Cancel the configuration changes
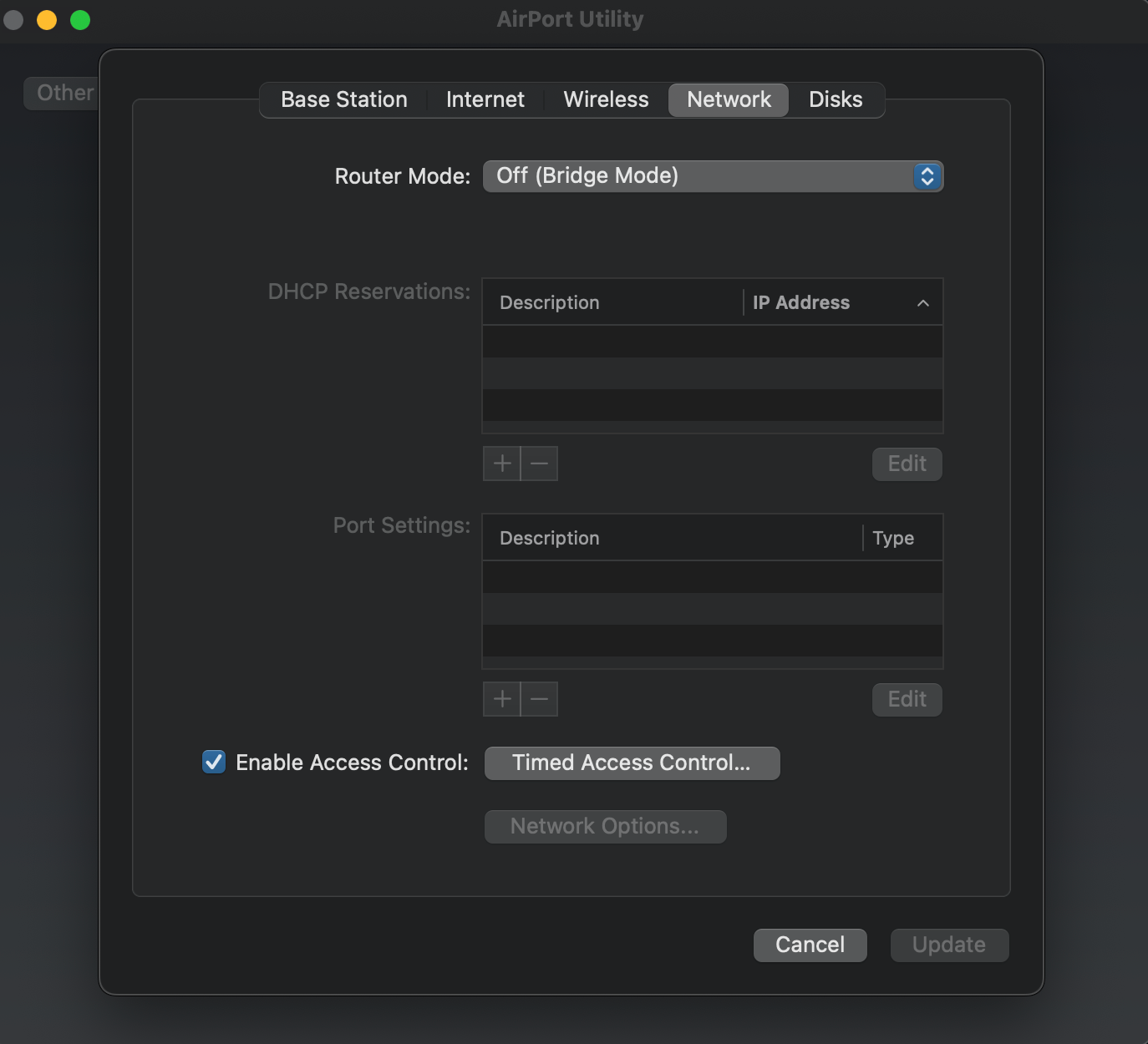 tap(810, 945)
